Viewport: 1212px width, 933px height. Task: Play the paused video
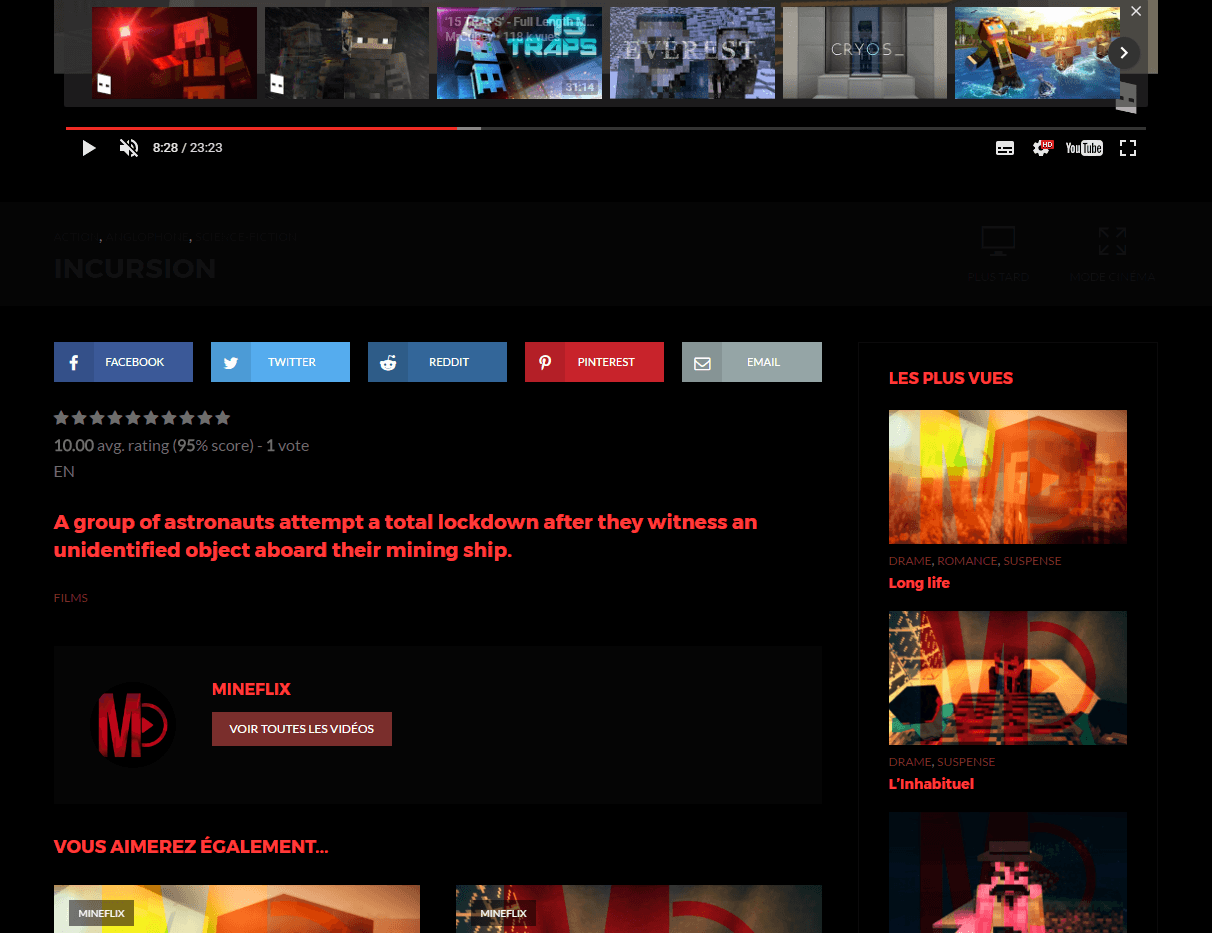click(x=89, y=148)
